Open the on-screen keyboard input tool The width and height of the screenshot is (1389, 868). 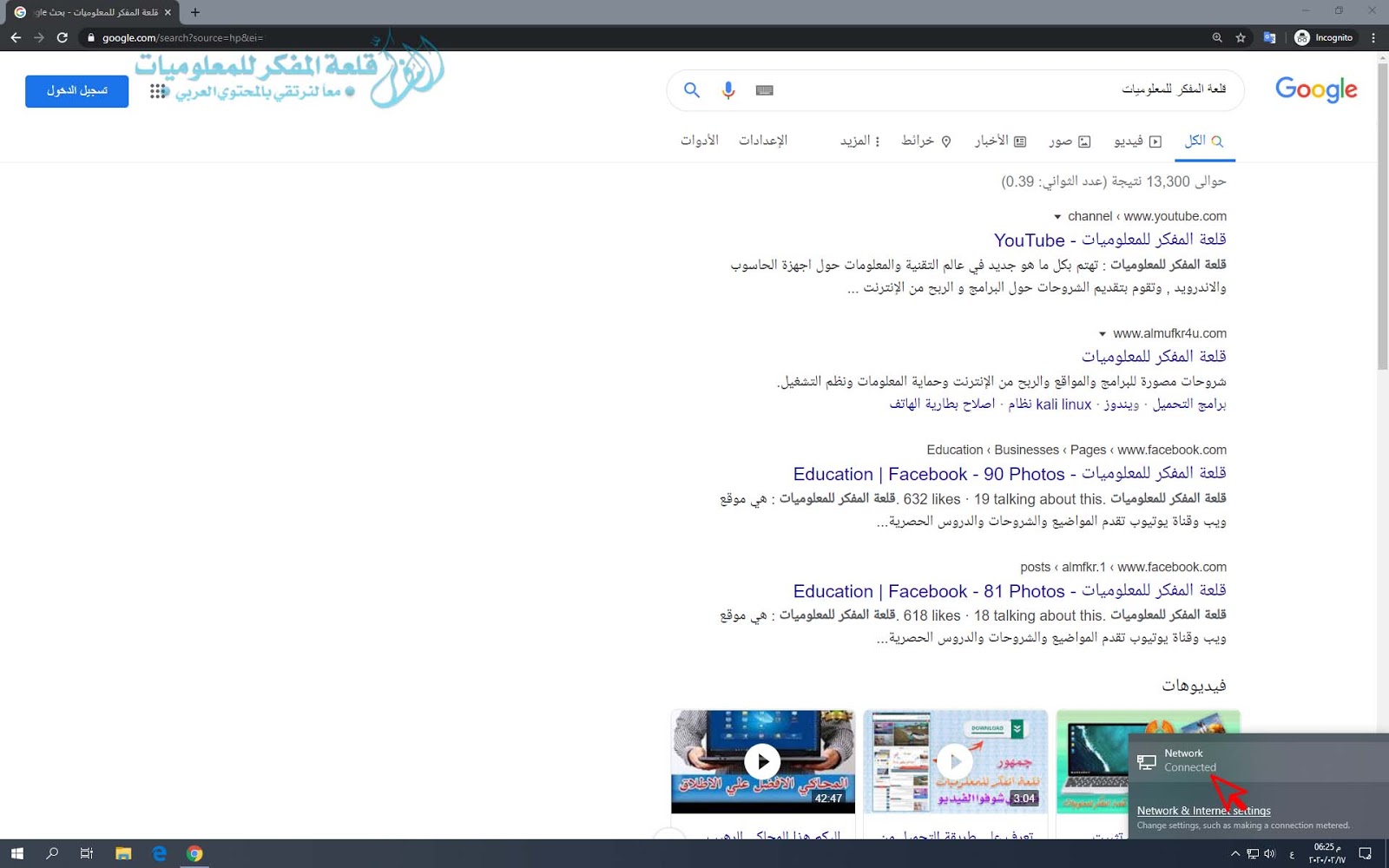click(x=764, y=90)
